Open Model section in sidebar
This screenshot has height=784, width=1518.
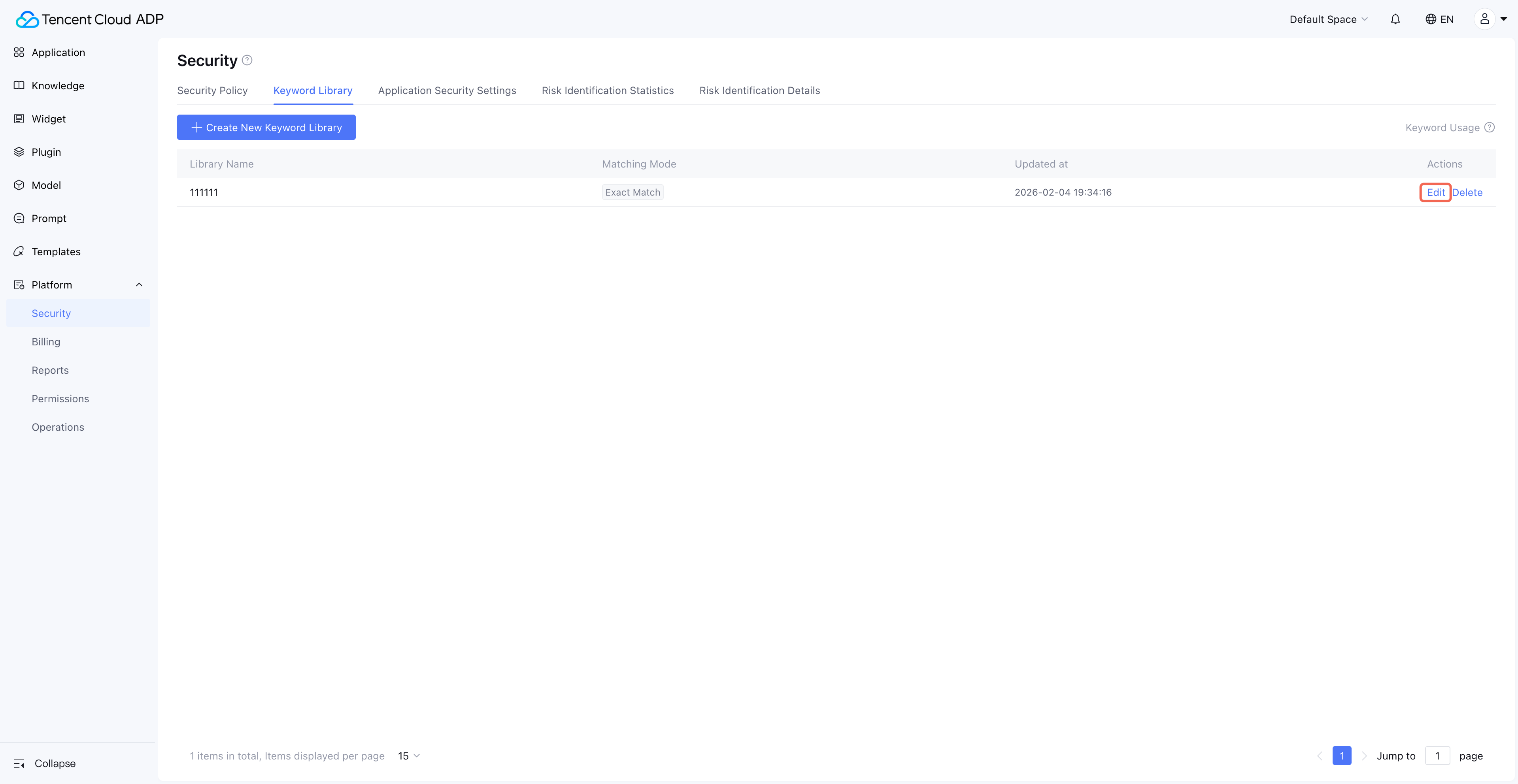46,185
